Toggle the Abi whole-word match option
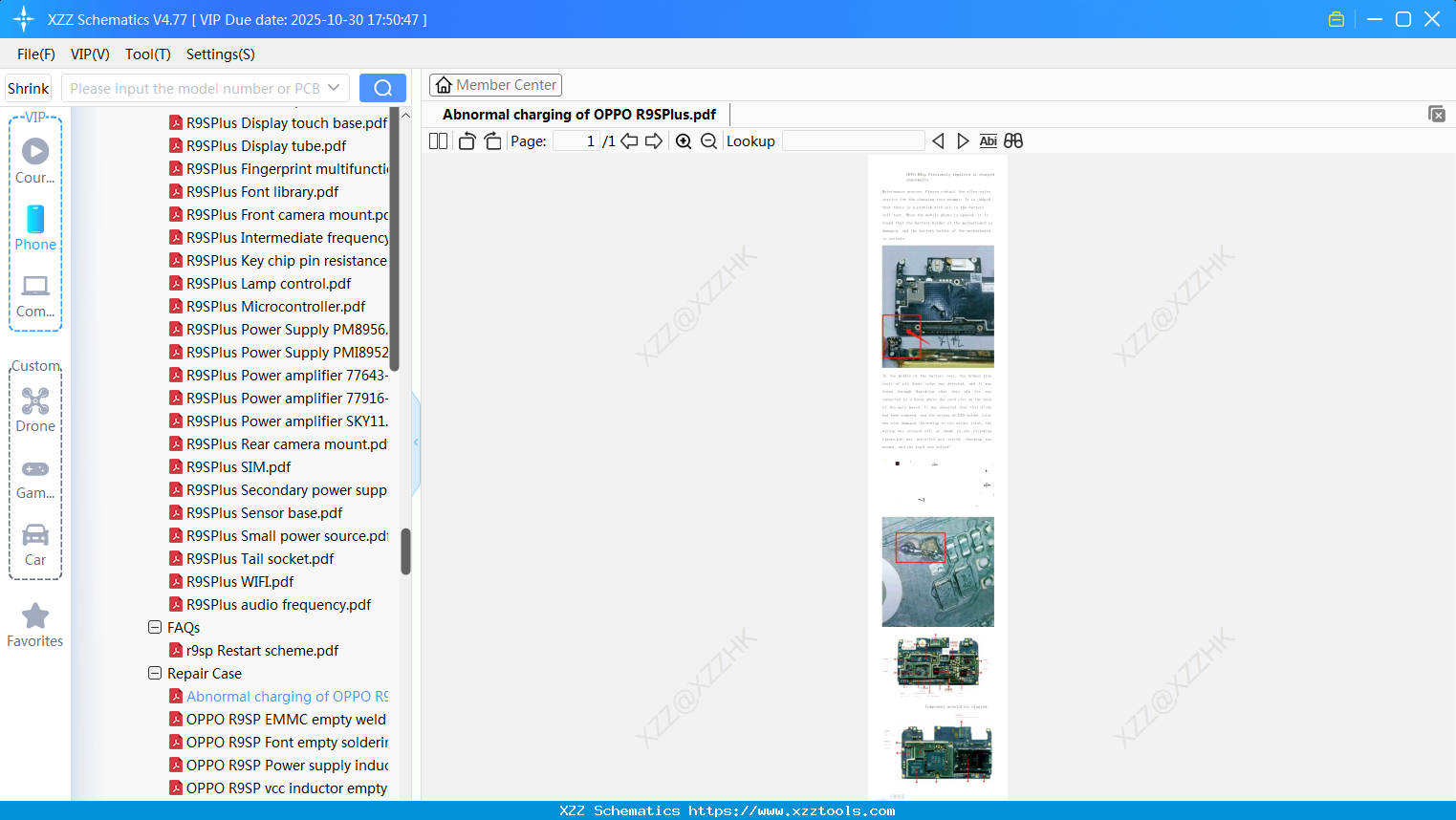This screenshot has width=1456, height=820. [x=989, y=141]
